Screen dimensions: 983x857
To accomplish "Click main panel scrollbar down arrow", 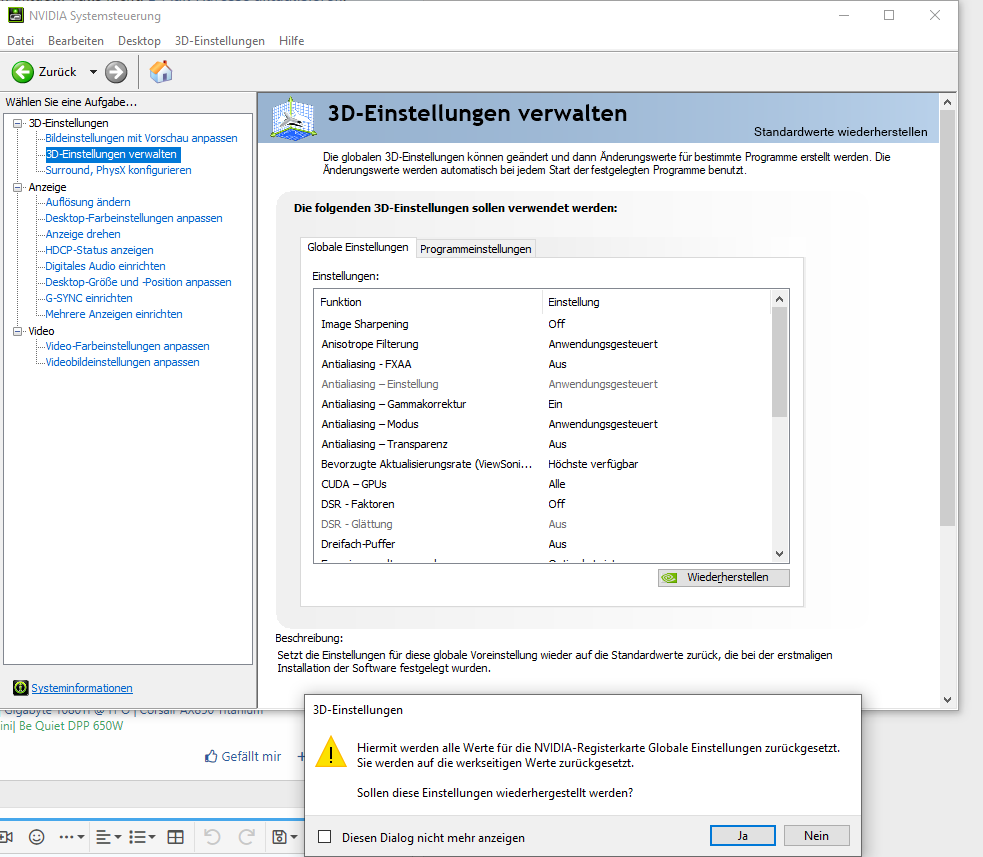I will click(947, 700).
